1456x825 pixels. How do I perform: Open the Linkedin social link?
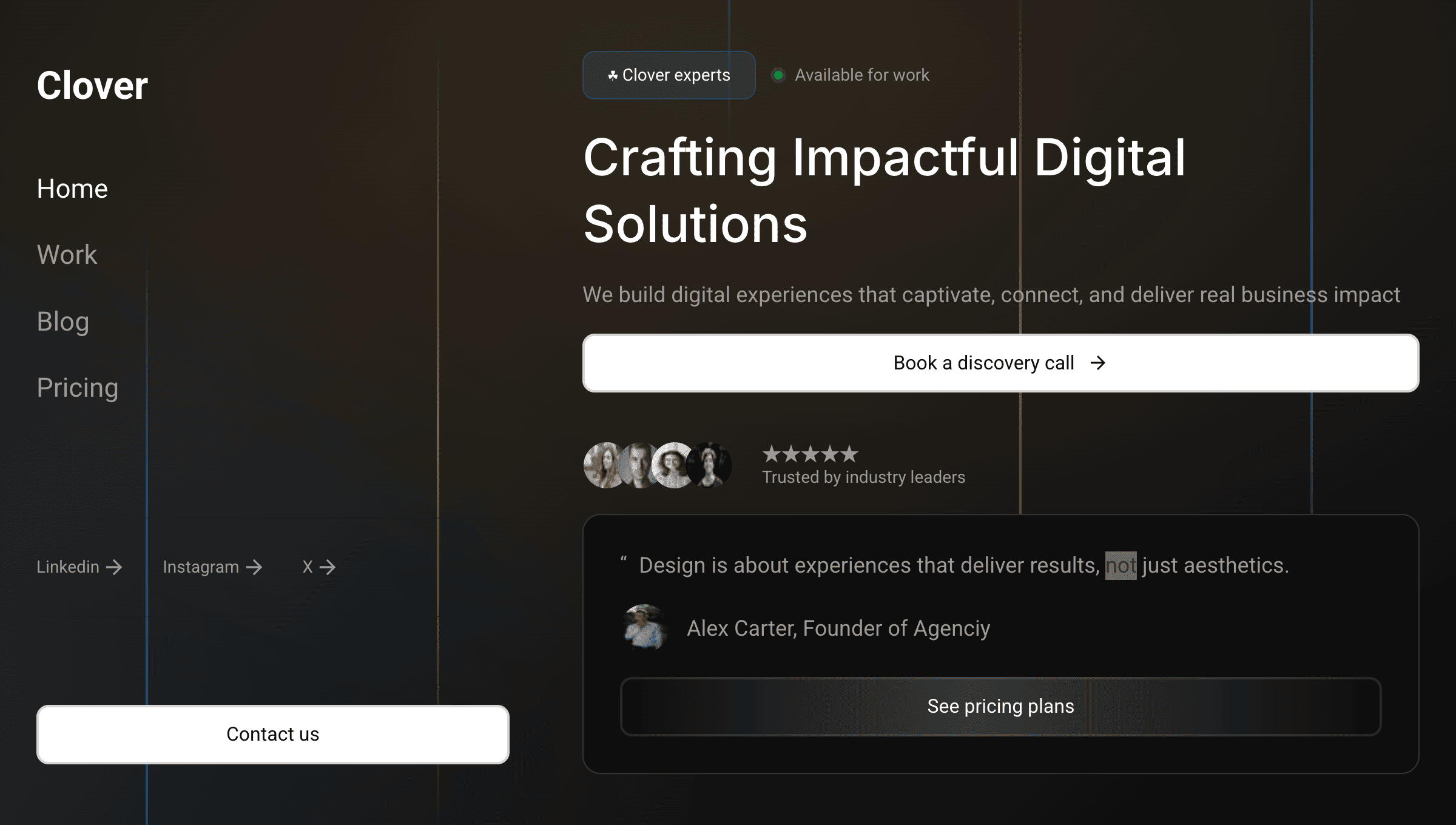(68, 567)
